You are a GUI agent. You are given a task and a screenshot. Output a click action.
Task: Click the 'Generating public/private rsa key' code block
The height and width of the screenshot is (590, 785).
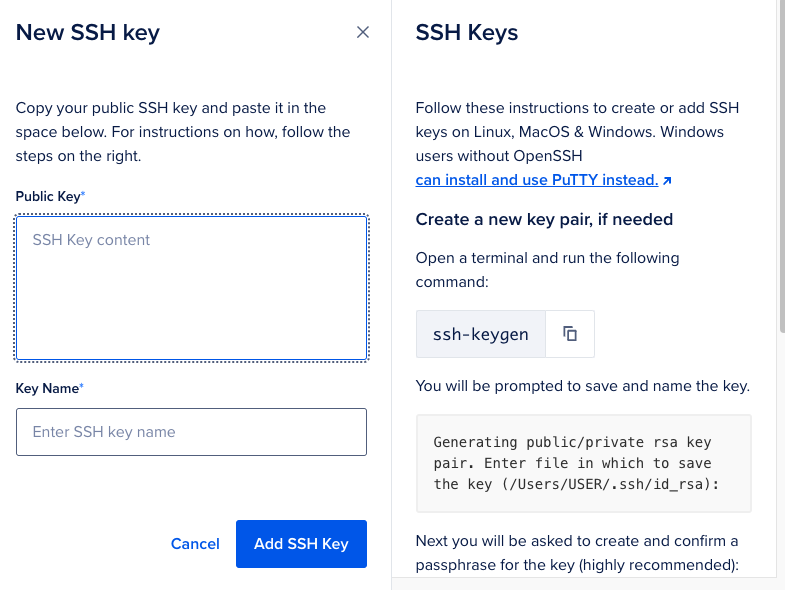584,463
